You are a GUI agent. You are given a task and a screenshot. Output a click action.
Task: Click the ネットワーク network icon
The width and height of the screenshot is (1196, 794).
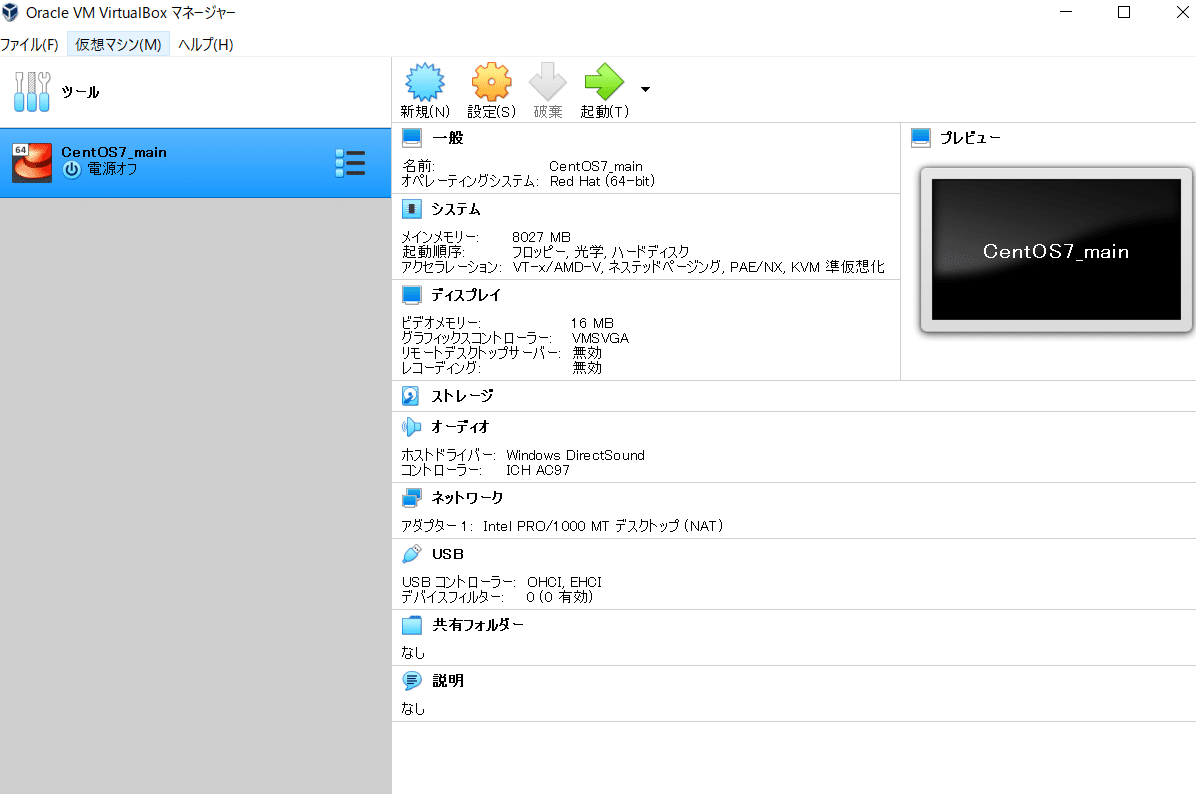pos(412,498)
